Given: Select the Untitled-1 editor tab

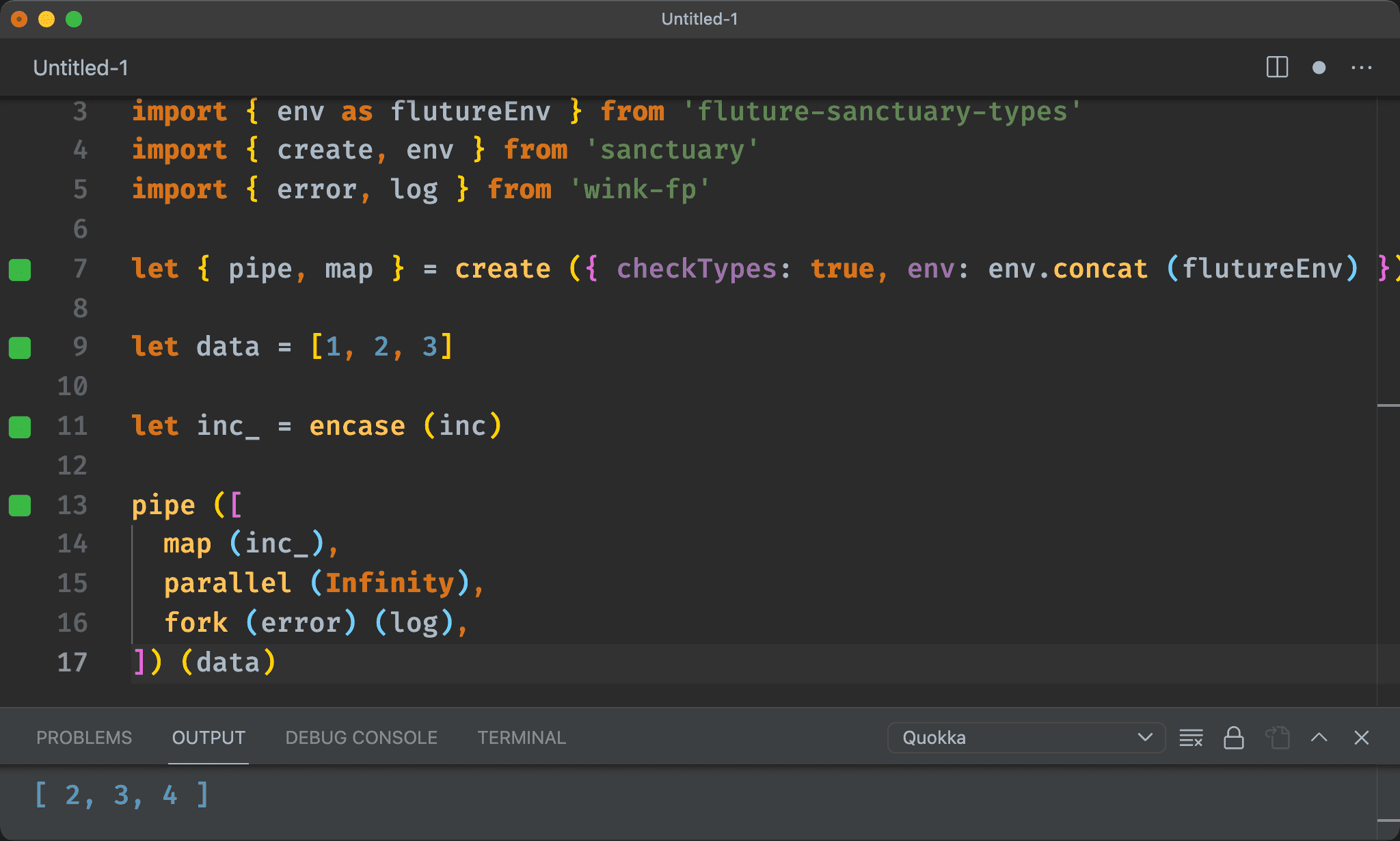Looking at the screenshot, I should (81, 68).
